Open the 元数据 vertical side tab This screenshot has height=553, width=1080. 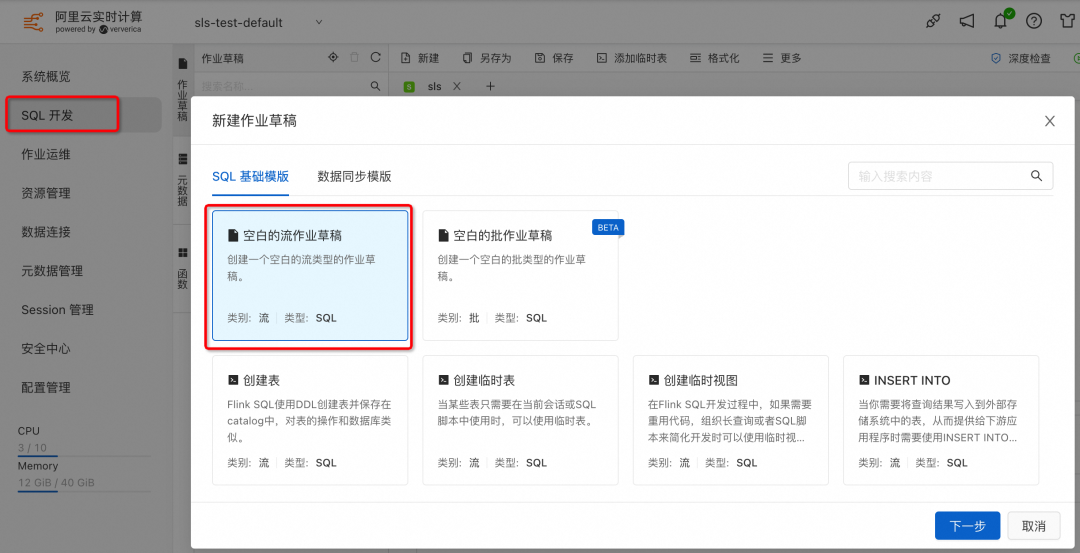click(x=183, y=180)
